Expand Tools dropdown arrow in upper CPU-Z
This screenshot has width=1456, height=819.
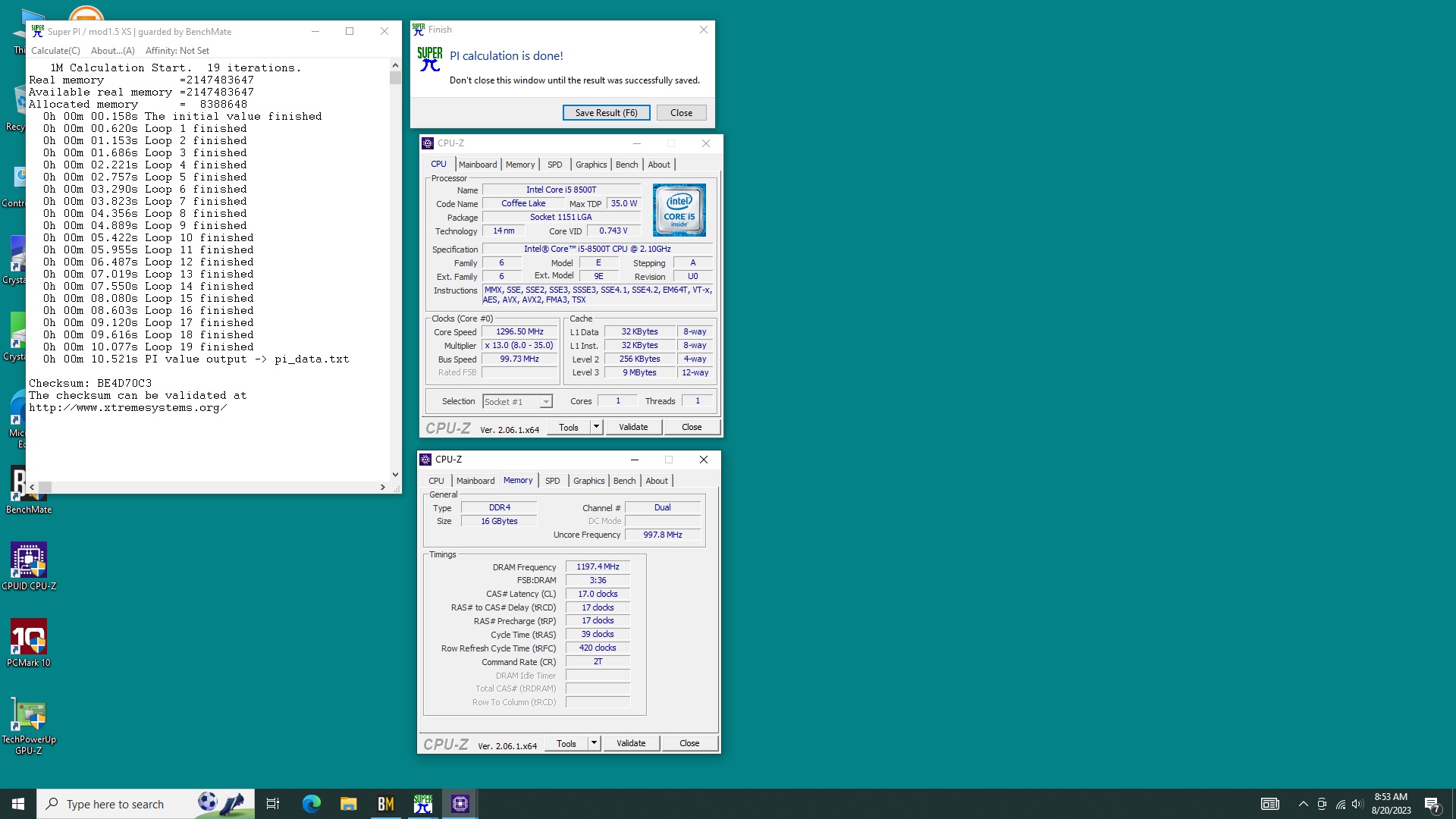tap(596, 427)
